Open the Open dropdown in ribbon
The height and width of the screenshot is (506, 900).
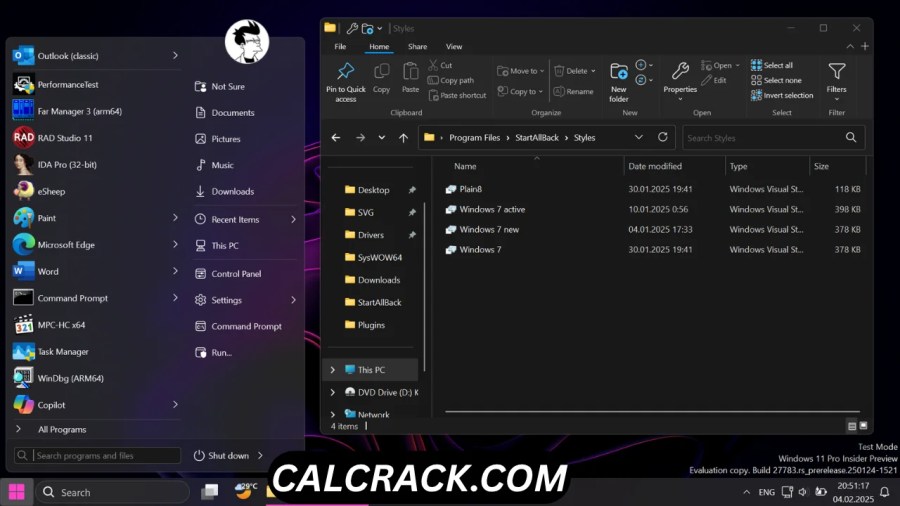pos(720,65)
